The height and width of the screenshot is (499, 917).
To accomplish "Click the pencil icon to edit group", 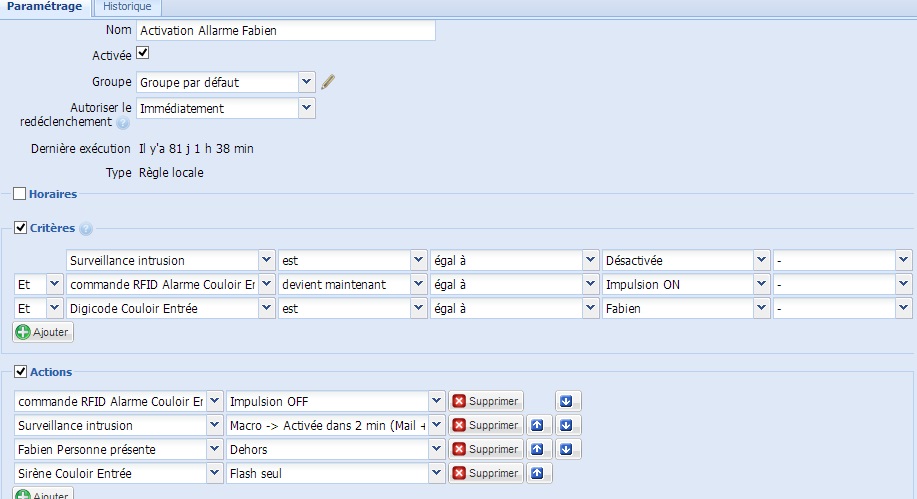I will pos(328,82).
